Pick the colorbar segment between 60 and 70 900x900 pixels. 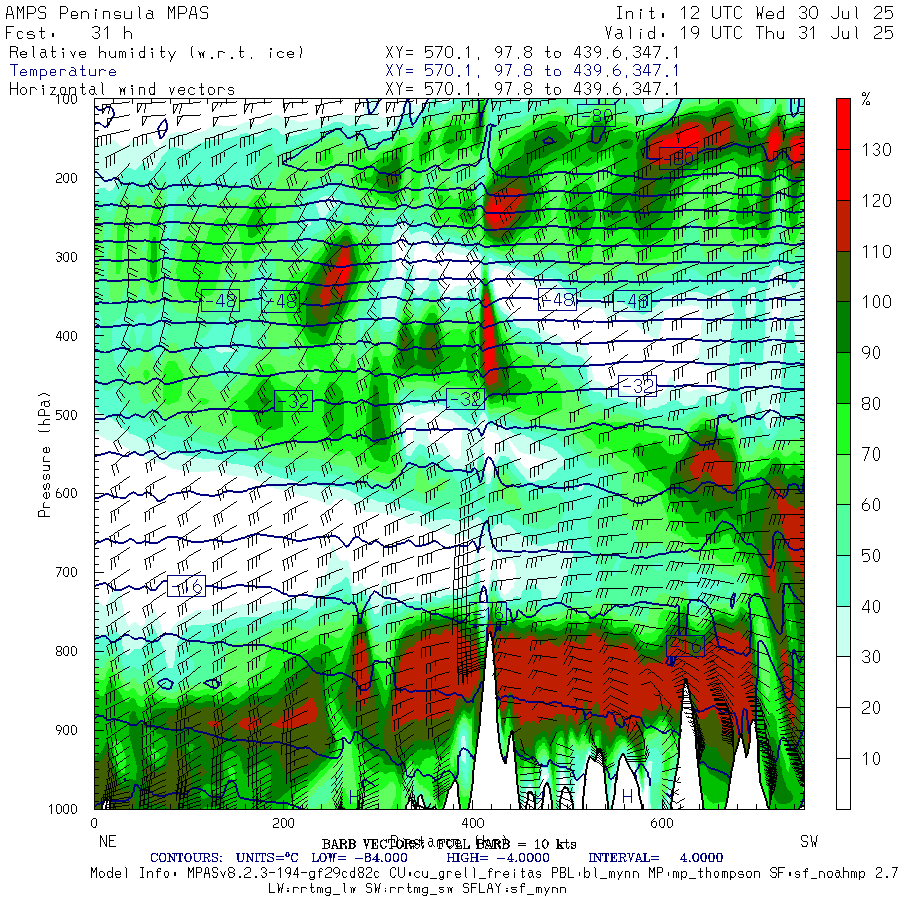(x=843, y=479)
